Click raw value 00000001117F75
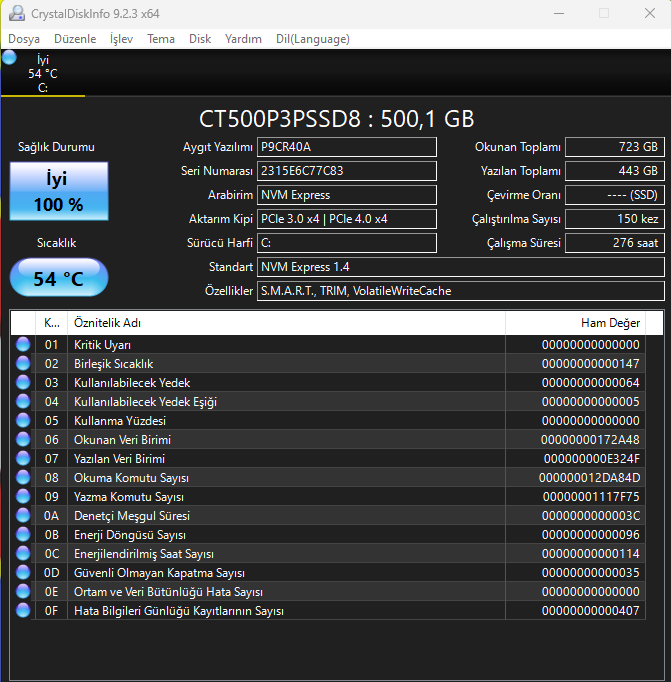This screenshot has height=682, width=671. pos(591,497)
